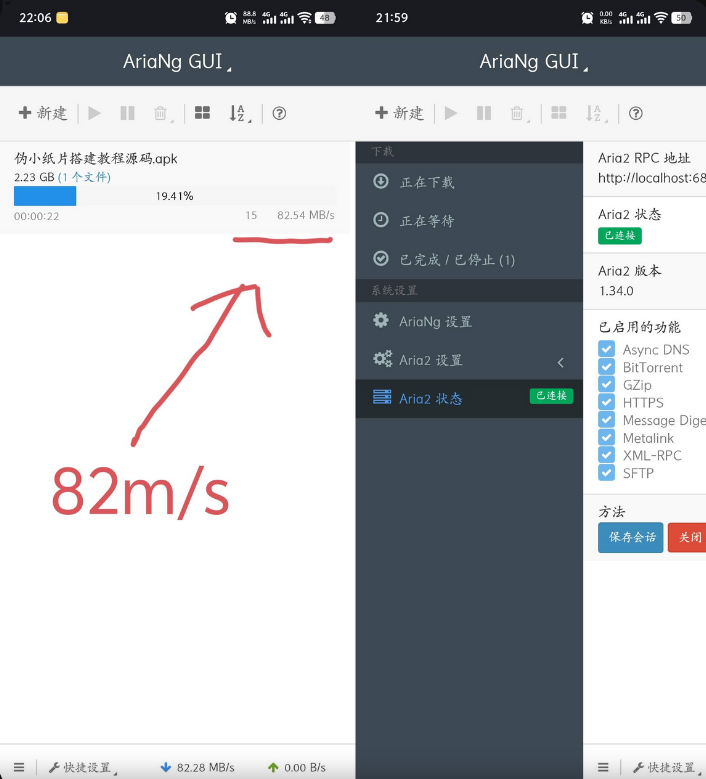The height and width of the screenshot is (779, 706).
Task: Click the hamburger menu icon in left screen footer
Action: click(19, 767)
